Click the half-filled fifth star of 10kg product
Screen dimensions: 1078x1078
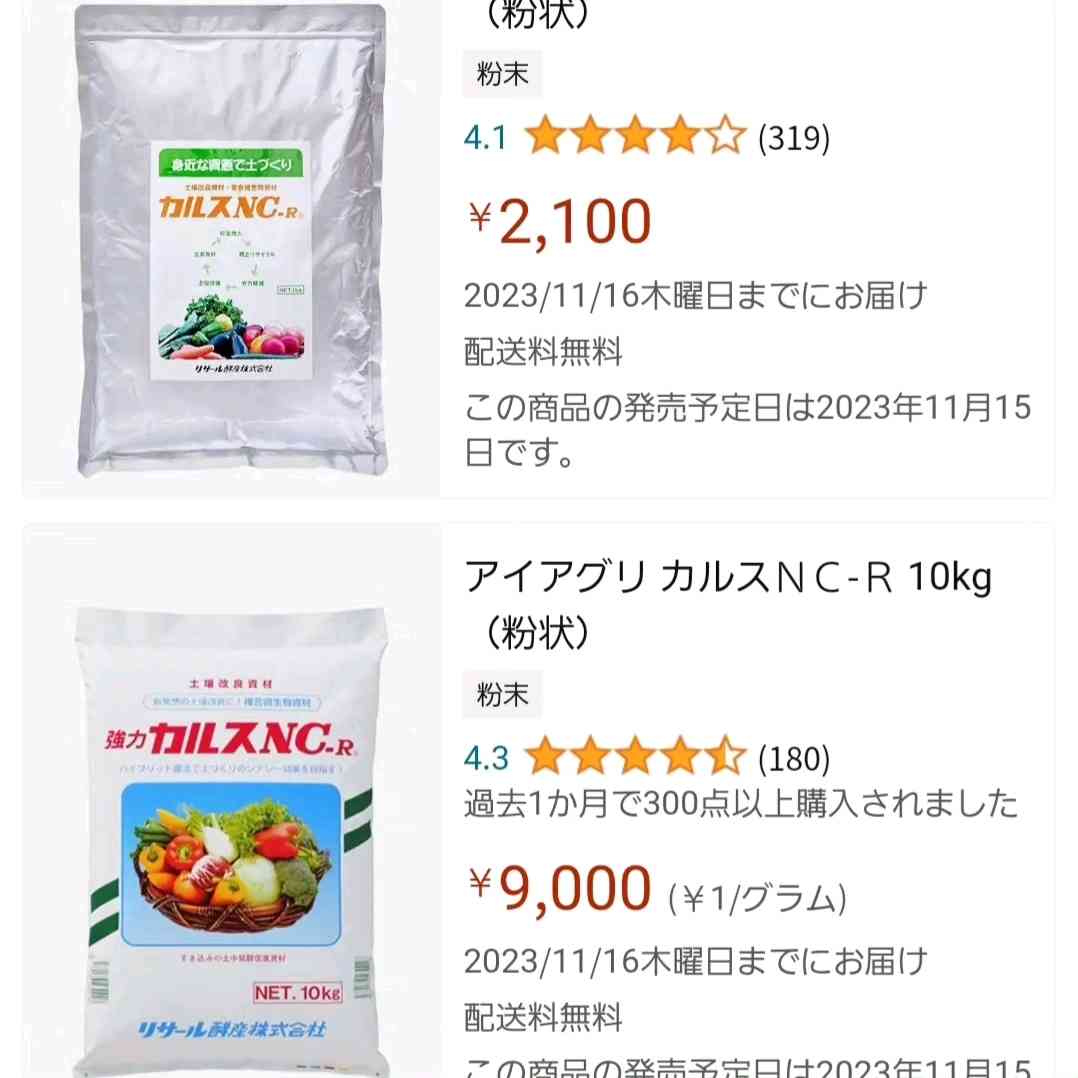click(725, 756)
